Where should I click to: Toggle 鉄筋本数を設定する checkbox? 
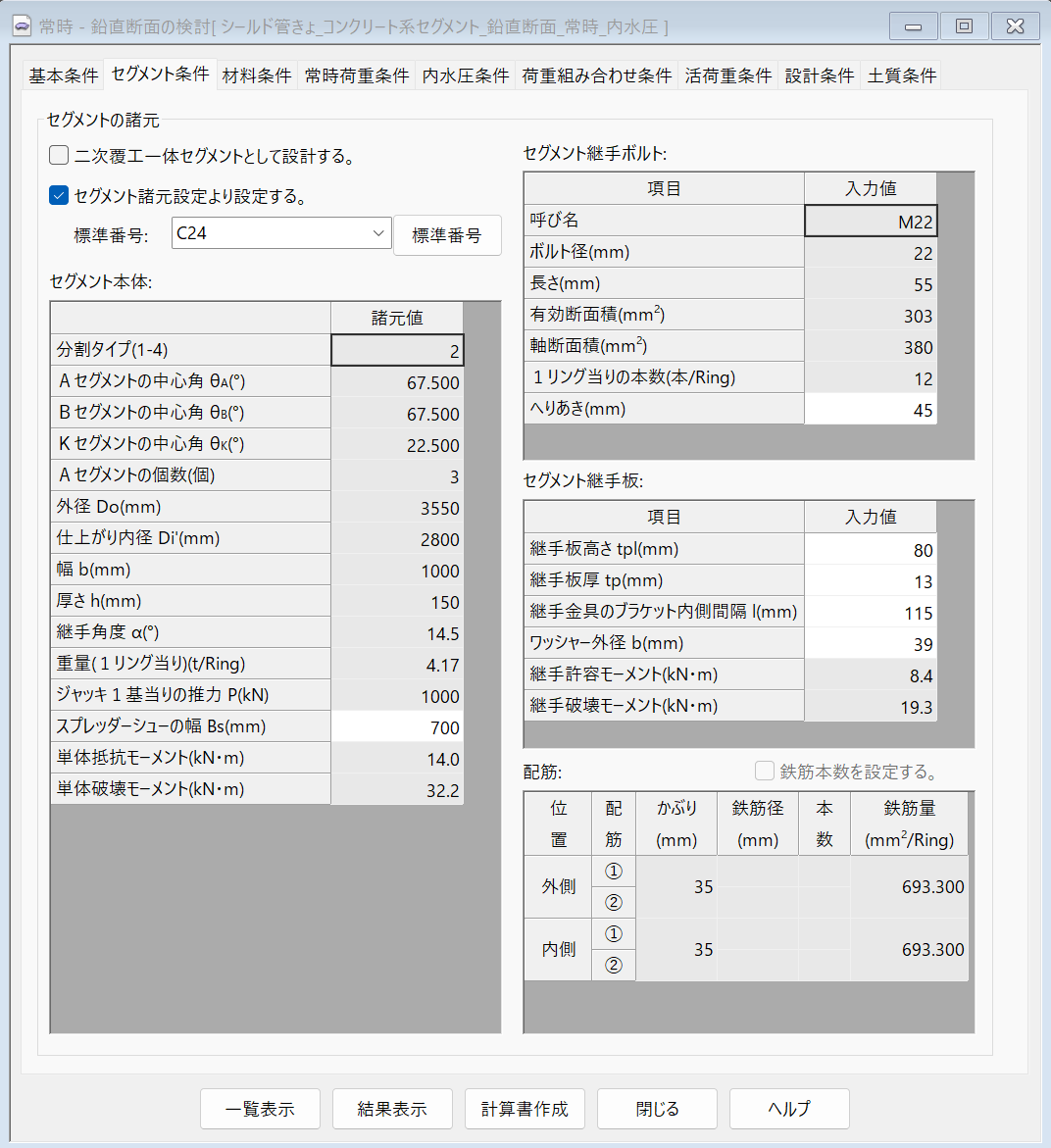coord(765,772)
